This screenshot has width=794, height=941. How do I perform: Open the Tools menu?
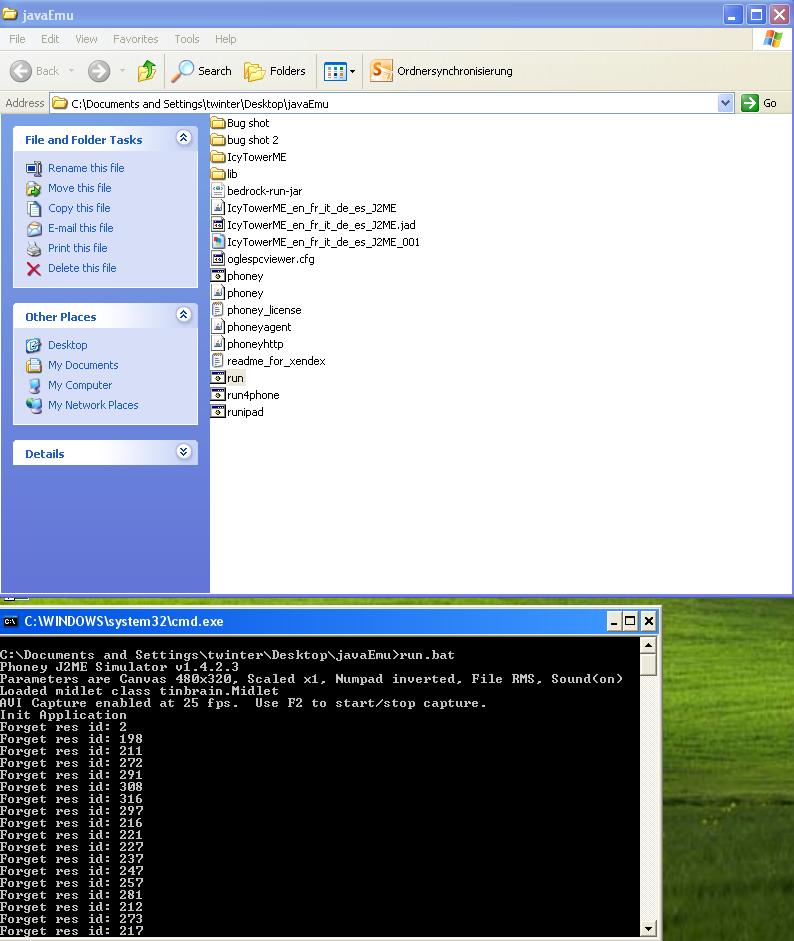(x=187, y=39)
